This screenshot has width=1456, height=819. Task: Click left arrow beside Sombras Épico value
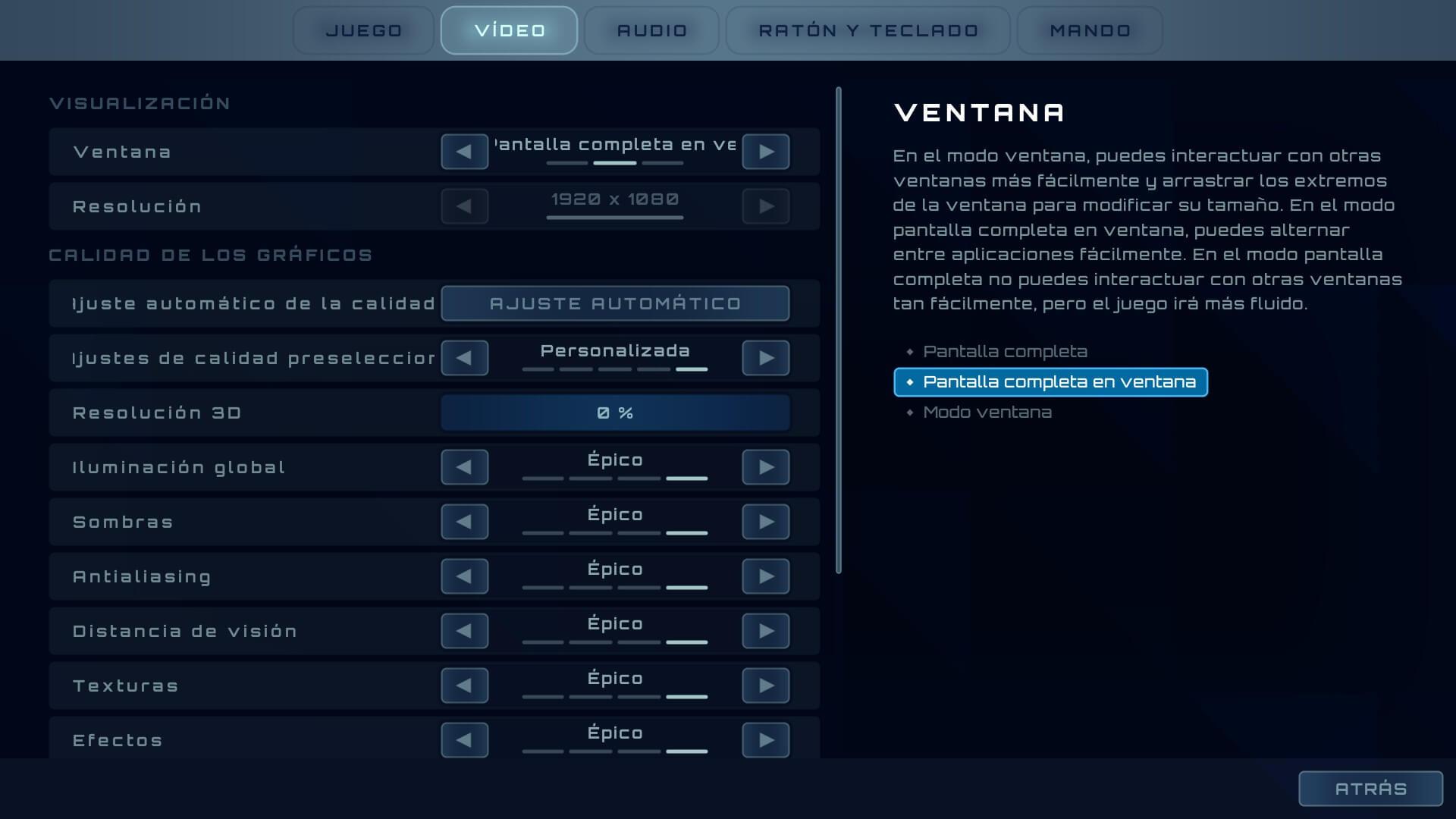tap(464, 522)
